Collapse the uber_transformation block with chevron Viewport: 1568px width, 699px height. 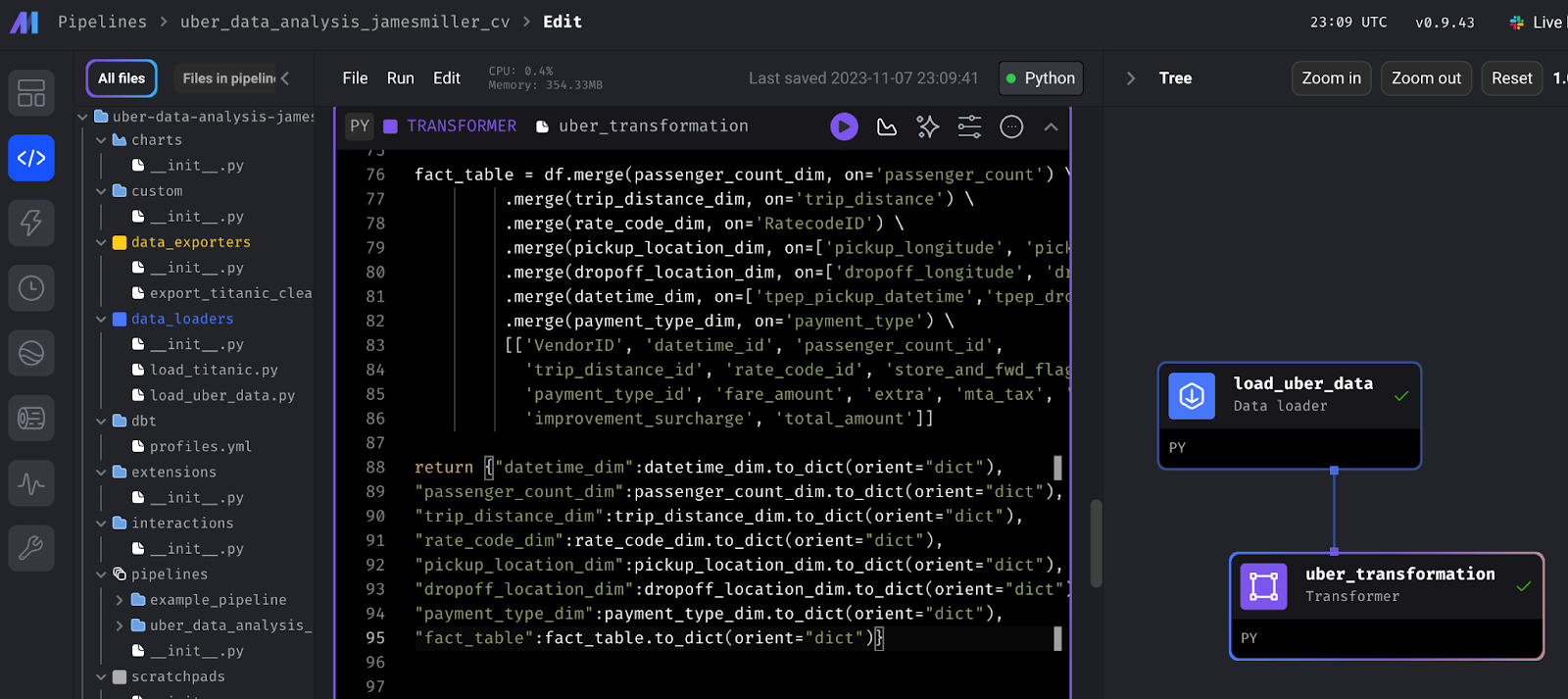(x=1051, y=126)
